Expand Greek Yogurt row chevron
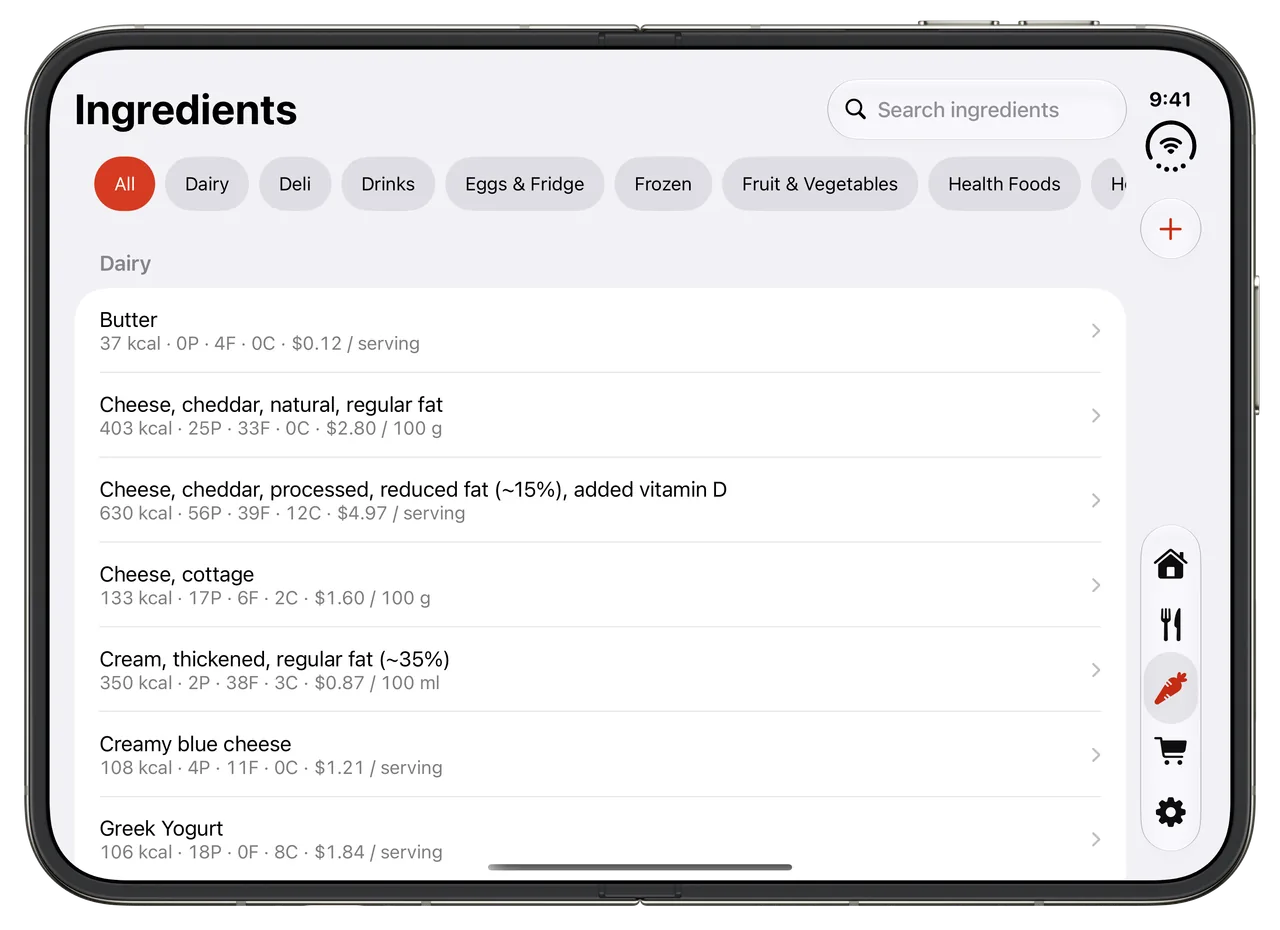This screenshot has height=930, width=1280. click(x=1096, y=839)
